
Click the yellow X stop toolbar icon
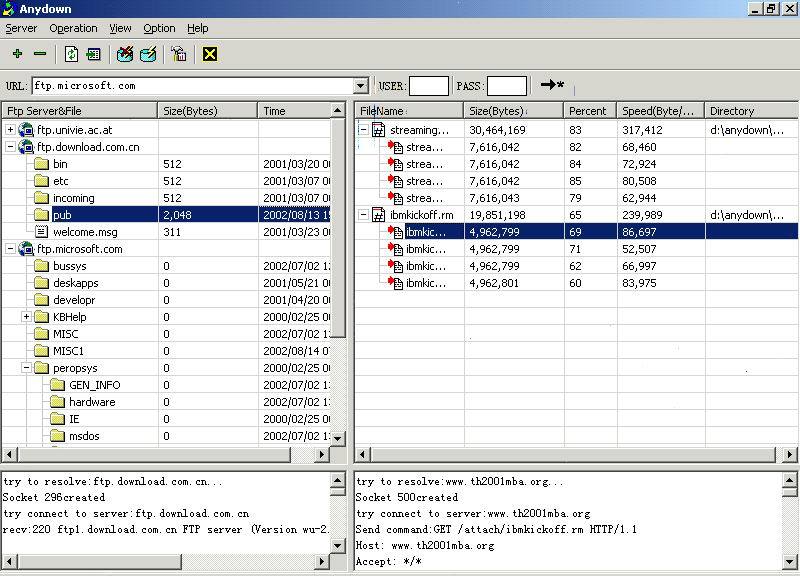coord(210,54)
